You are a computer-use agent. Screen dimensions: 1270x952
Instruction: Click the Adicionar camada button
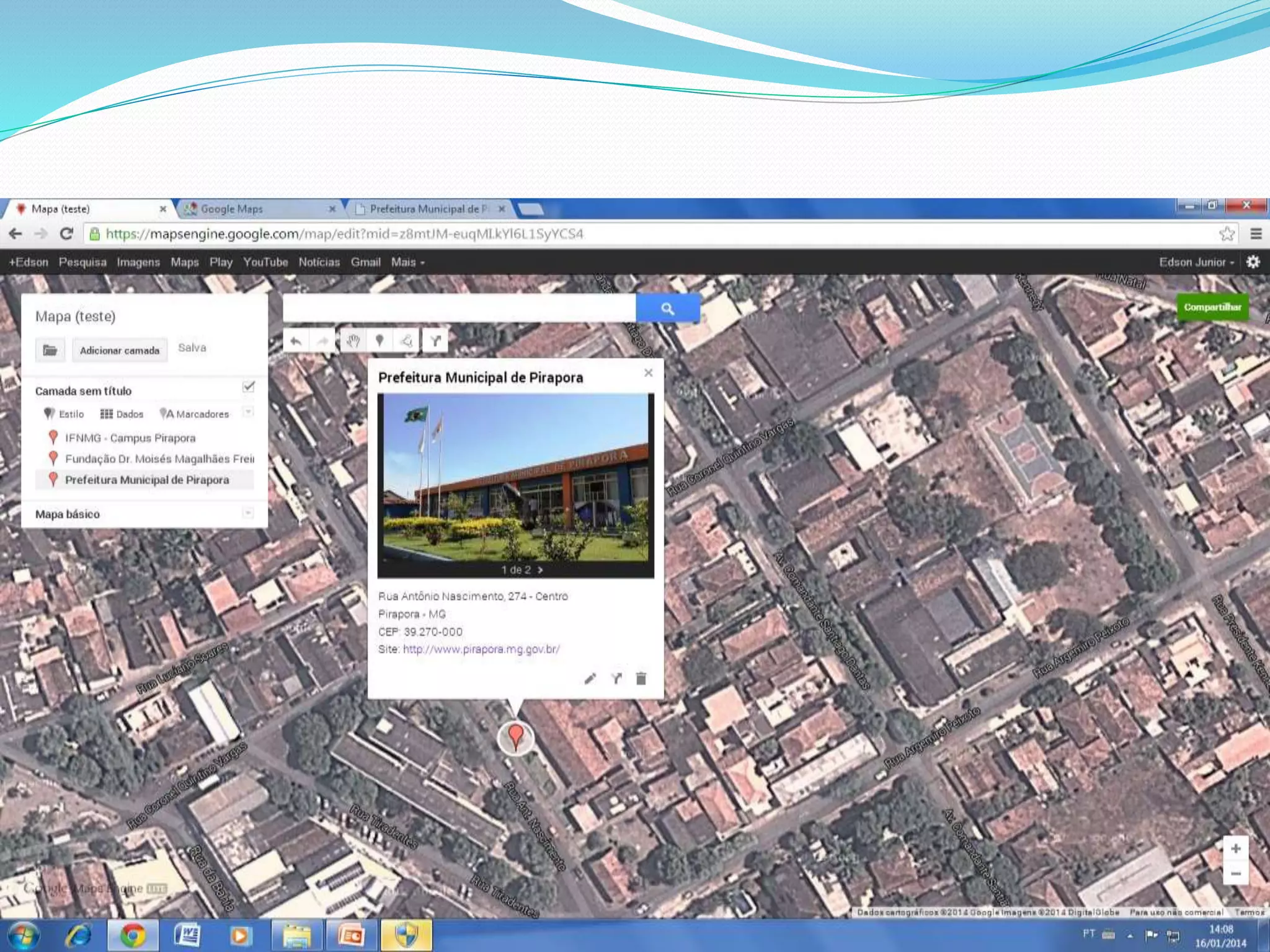pyautogui.click(x=120, y=350)
